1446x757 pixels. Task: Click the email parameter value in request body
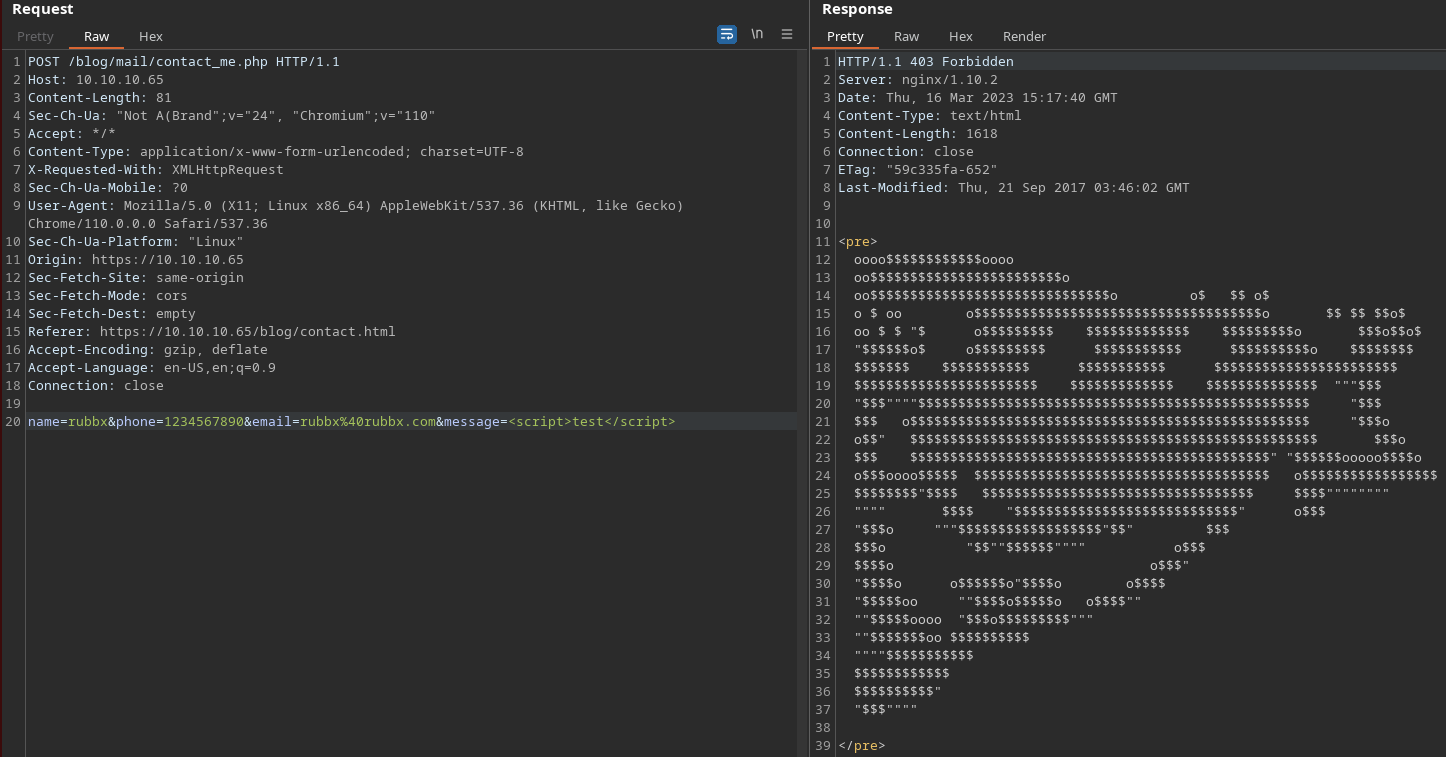(368, 422)
